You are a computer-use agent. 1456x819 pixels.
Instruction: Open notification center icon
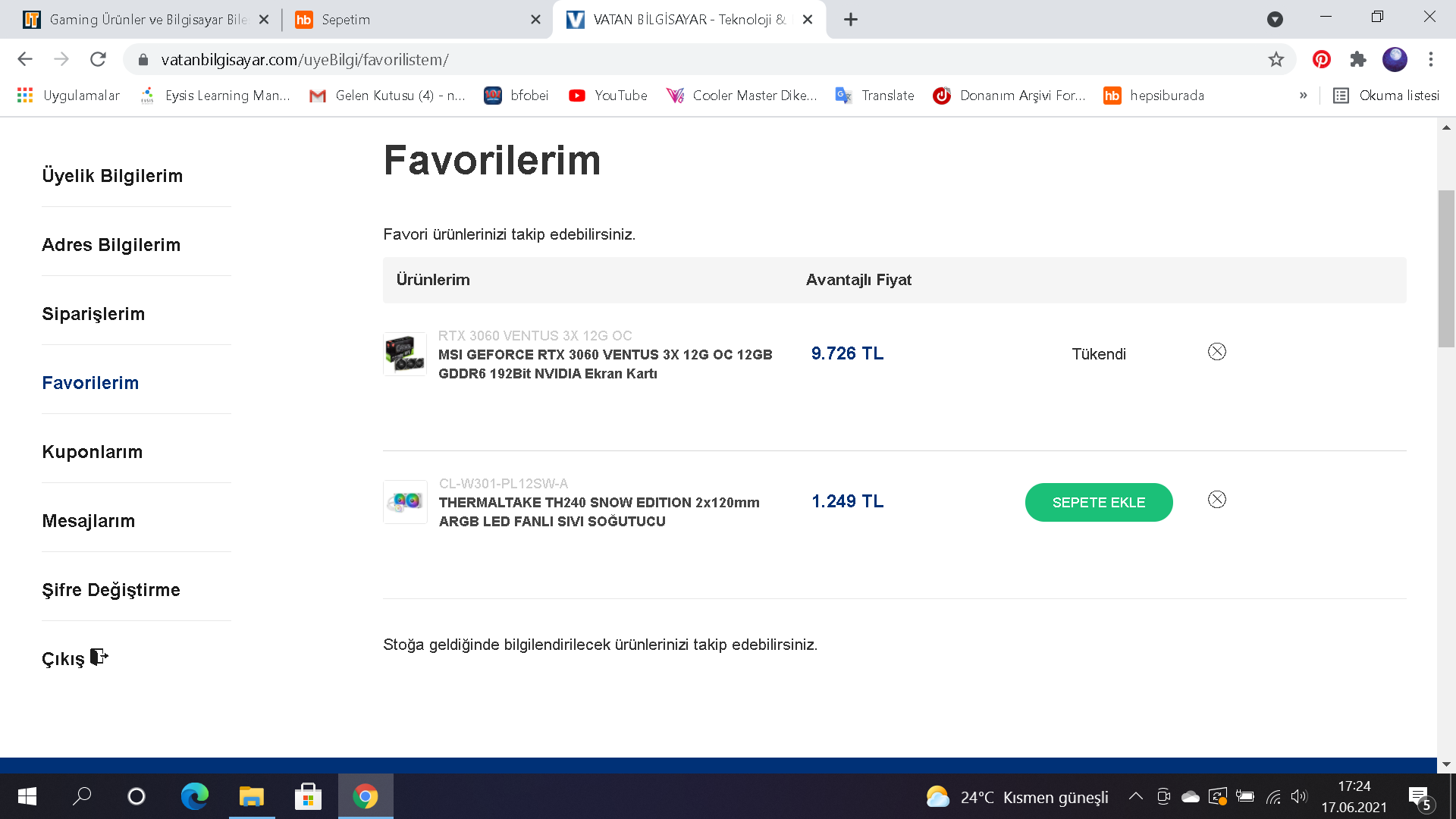(x=1420, y=798)
